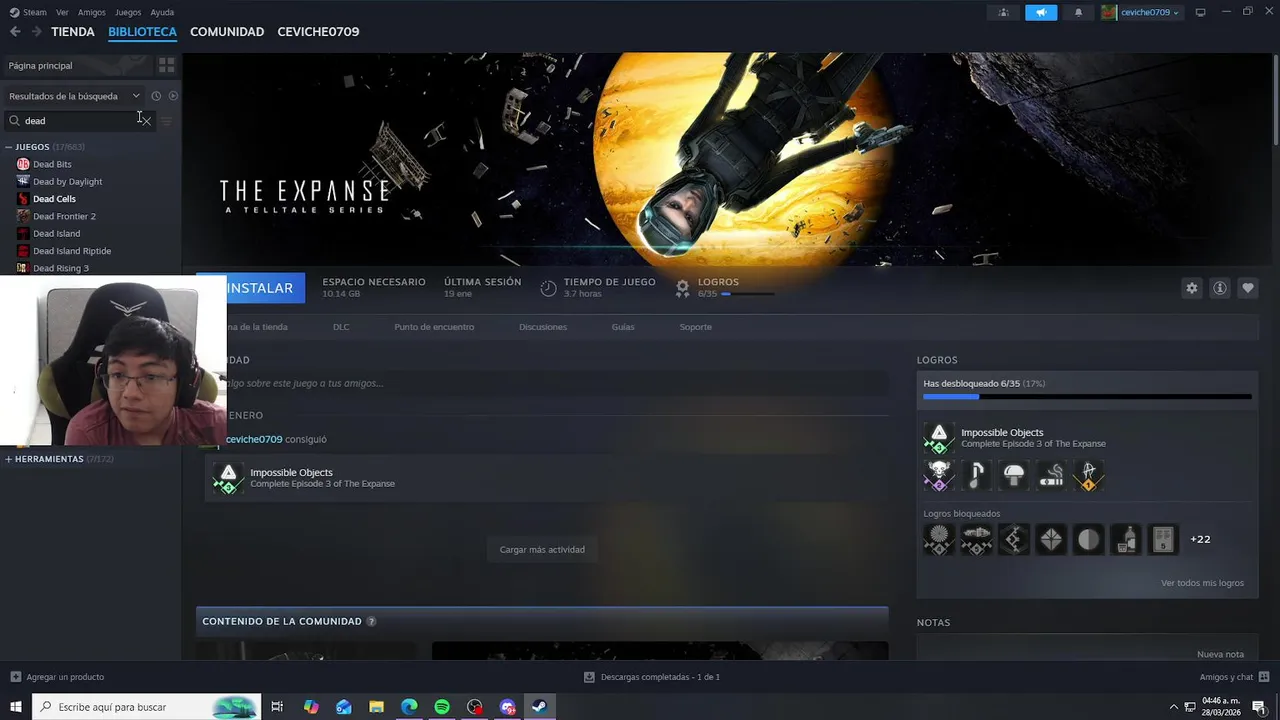Select Dead by Daylight in the list
This screenshot has height=720, width=1280.
pyautogui.click(x=67, y=182)
